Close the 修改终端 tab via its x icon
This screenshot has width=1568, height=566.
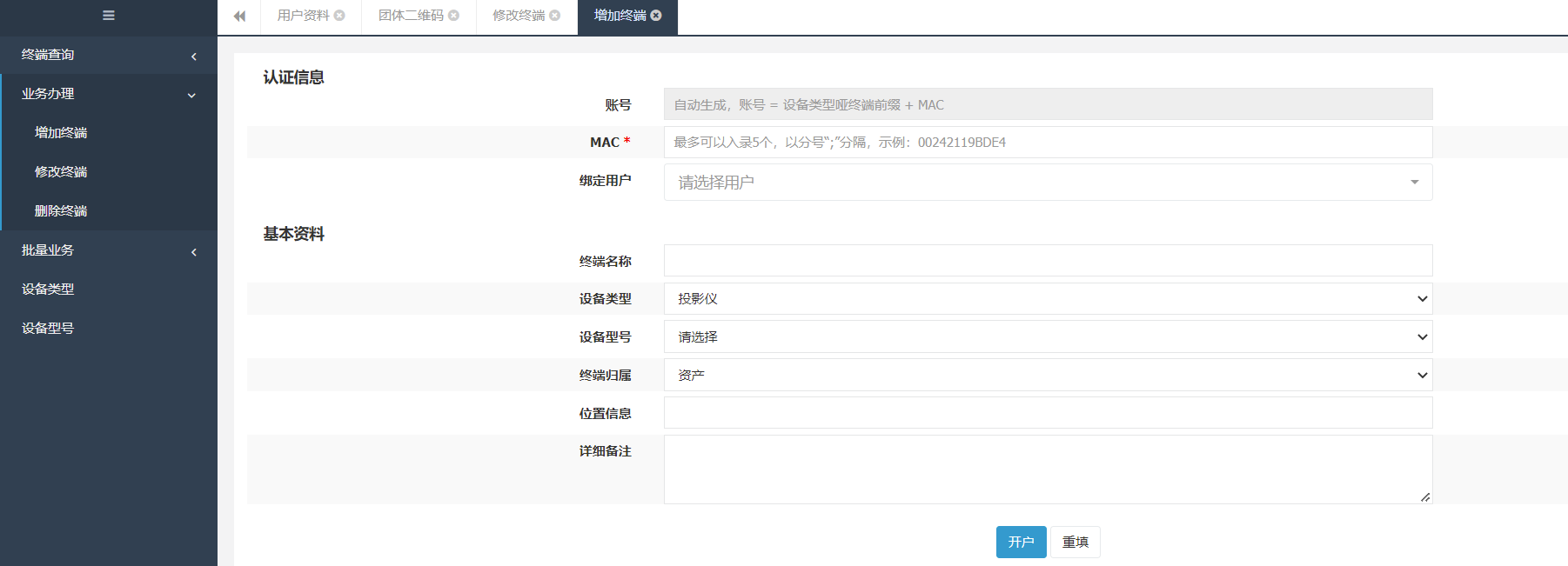pyautogui.click(x=554, y=16)
